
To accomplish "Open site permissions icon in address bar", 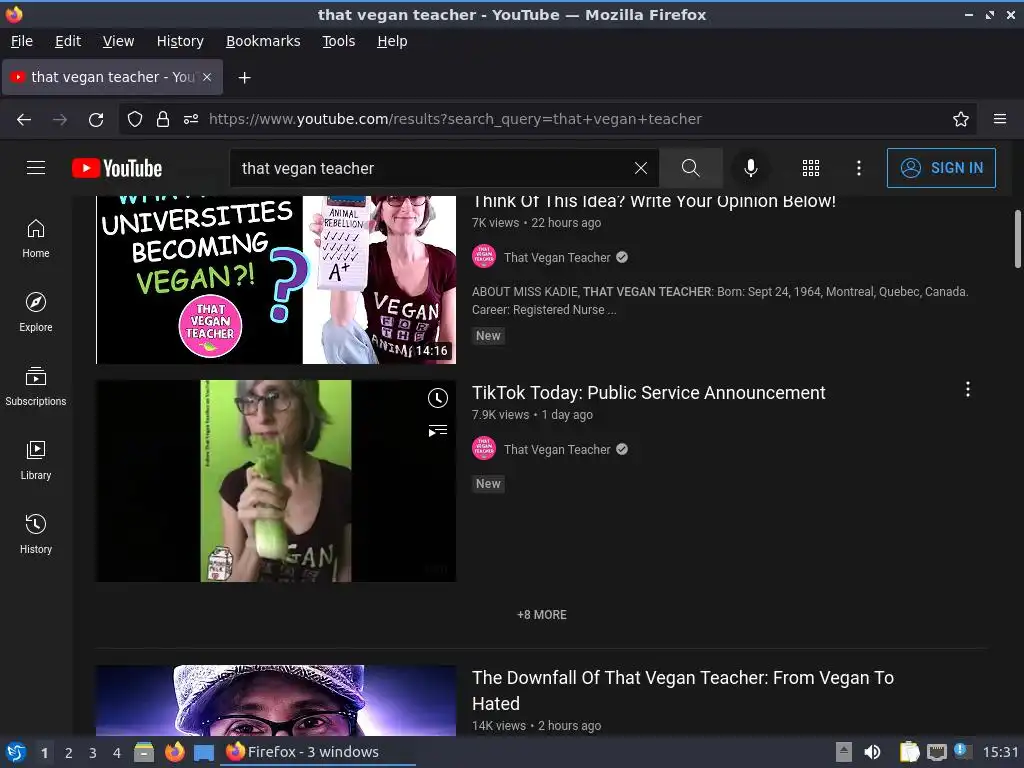I will pos(191,119).
